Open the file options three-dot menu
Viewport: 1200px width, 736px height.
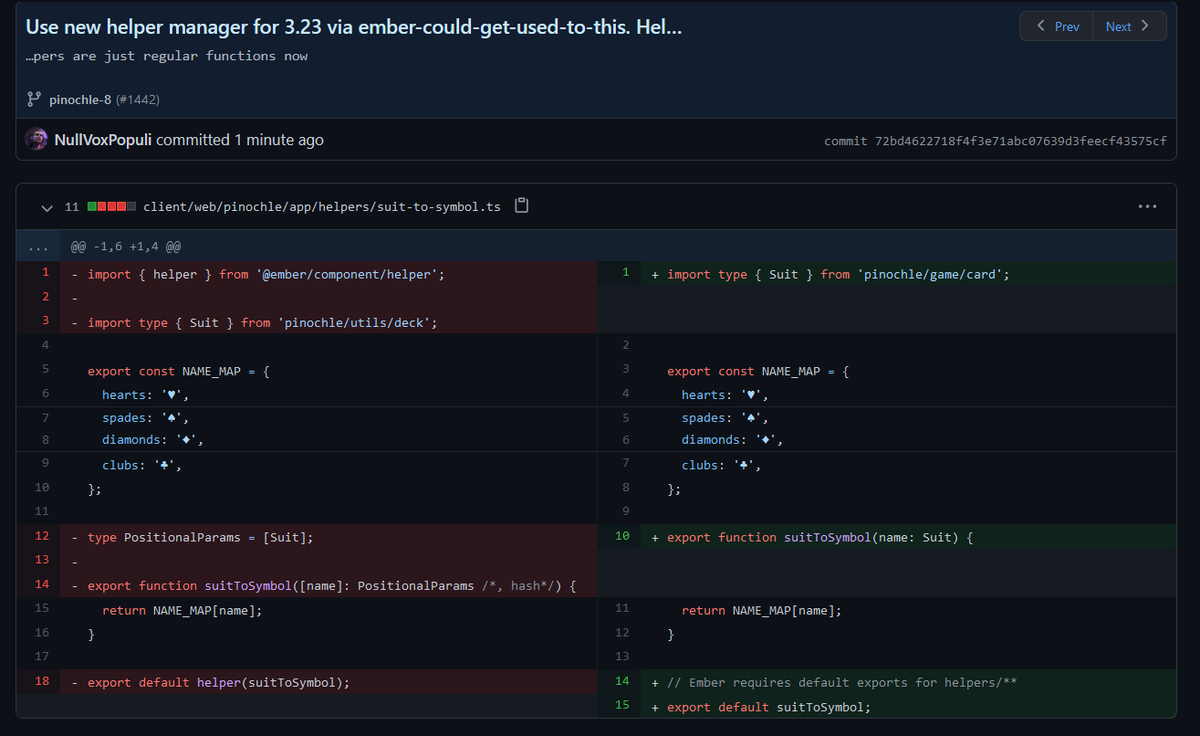pyautogui.click(x=1147, y=207)
